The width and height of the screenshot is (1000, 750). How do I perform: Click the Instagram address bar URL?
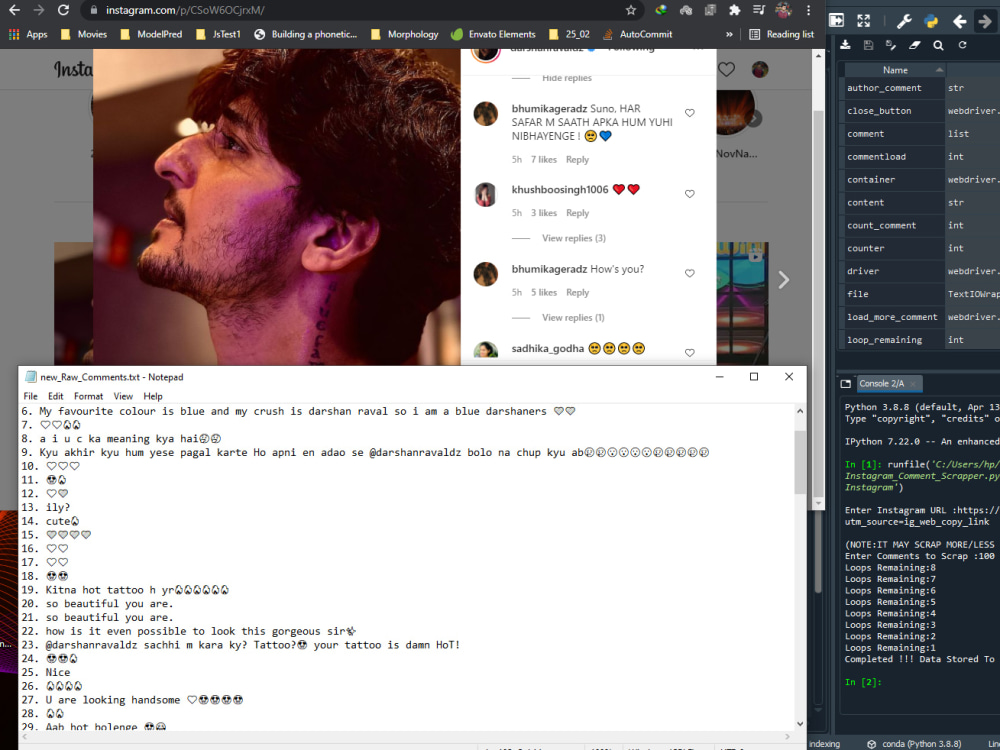(x=185, y=10)
